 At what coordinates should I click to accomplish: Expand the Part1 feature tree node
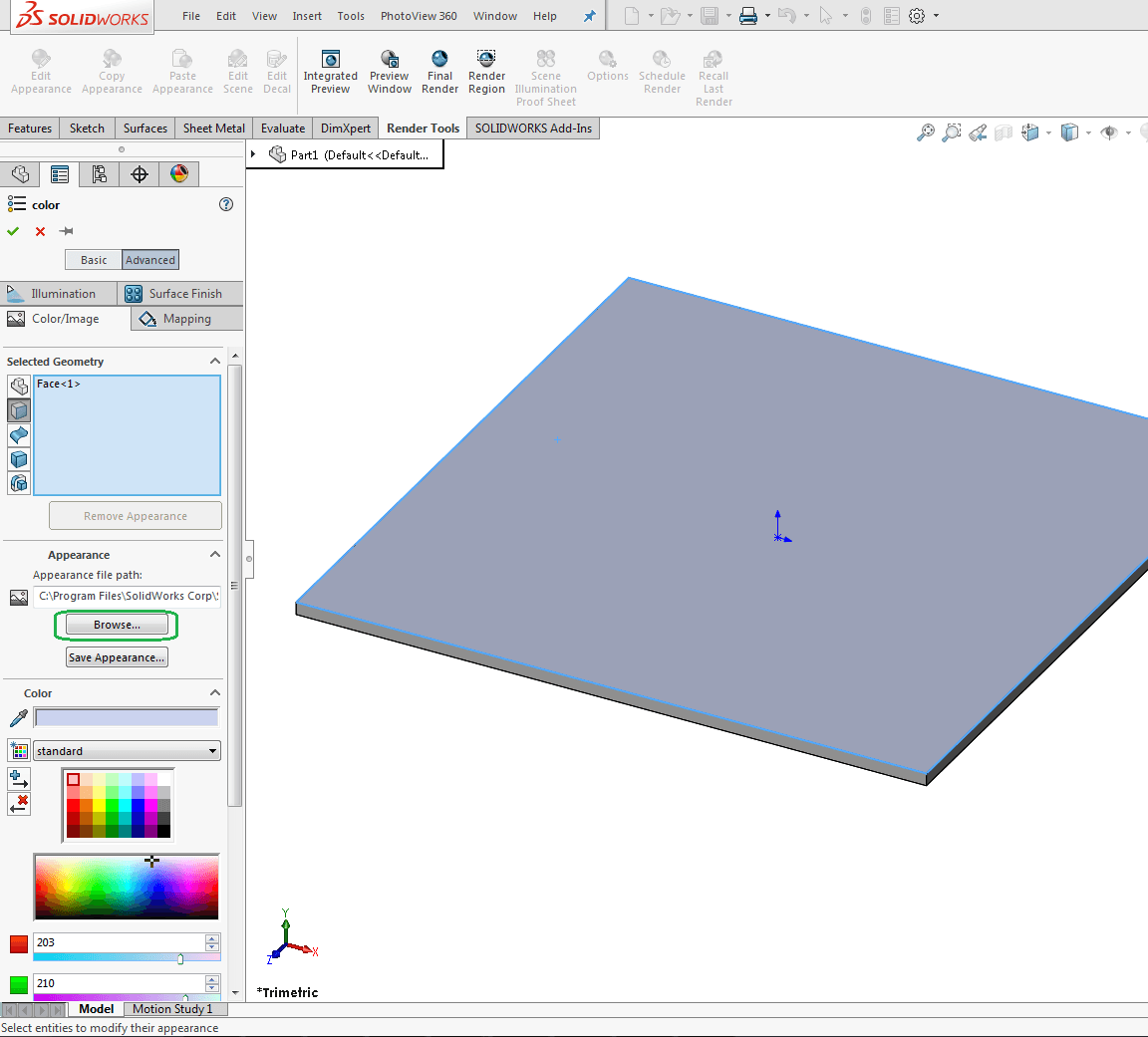pos(254,154)
